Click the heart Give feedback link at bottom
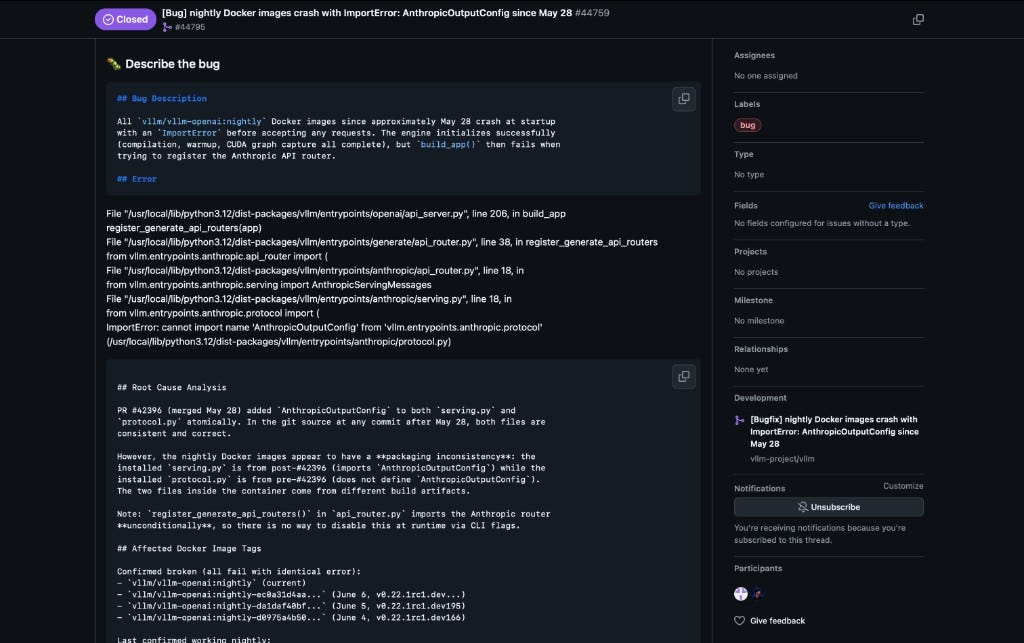 769,621
